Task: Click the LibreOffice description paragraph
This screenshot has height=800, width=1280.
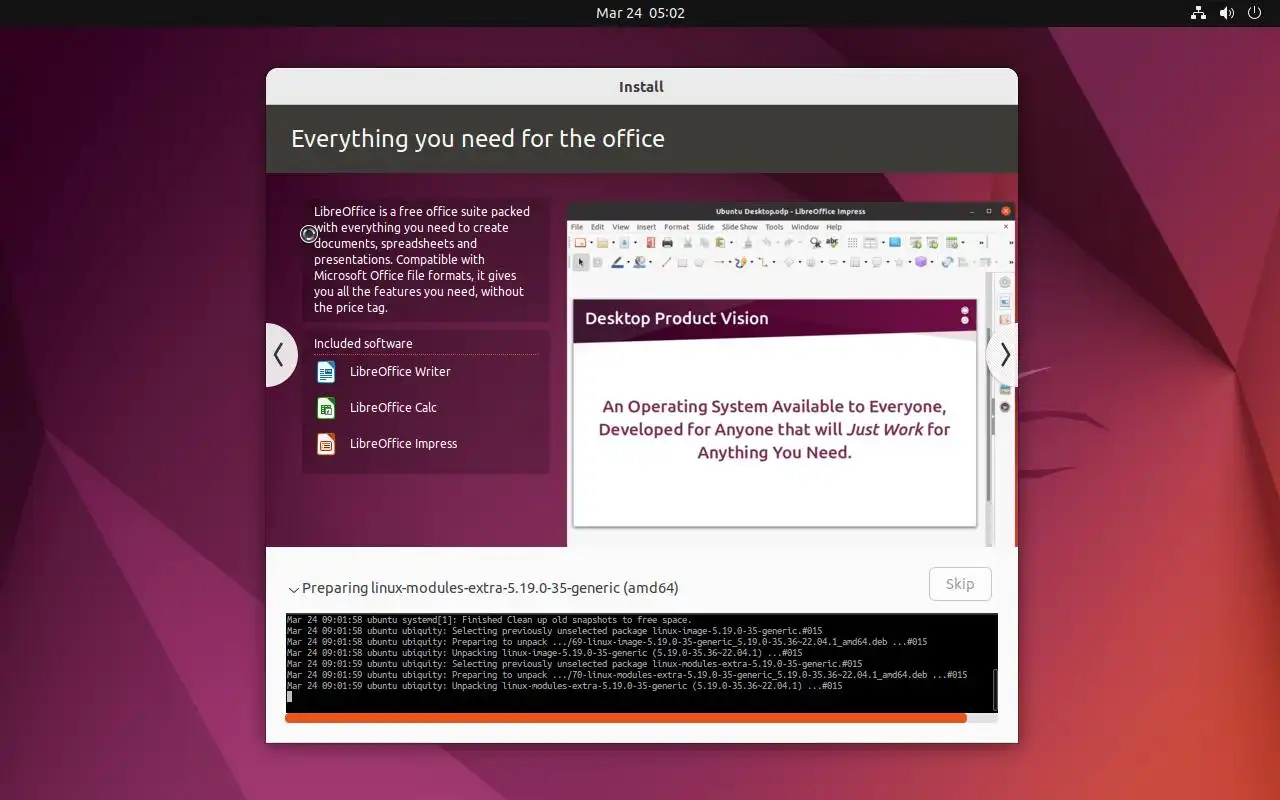Action: (x=422, y=260)
